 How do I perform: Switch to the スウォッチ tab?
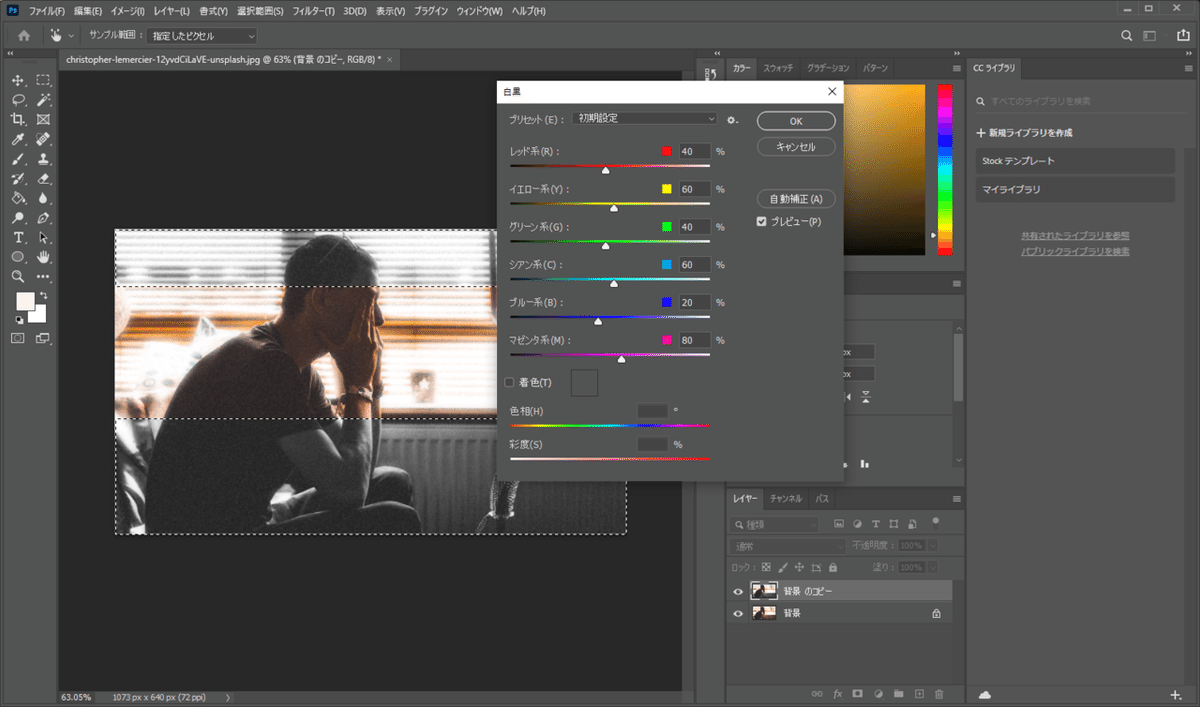click(x=778, y=68)
